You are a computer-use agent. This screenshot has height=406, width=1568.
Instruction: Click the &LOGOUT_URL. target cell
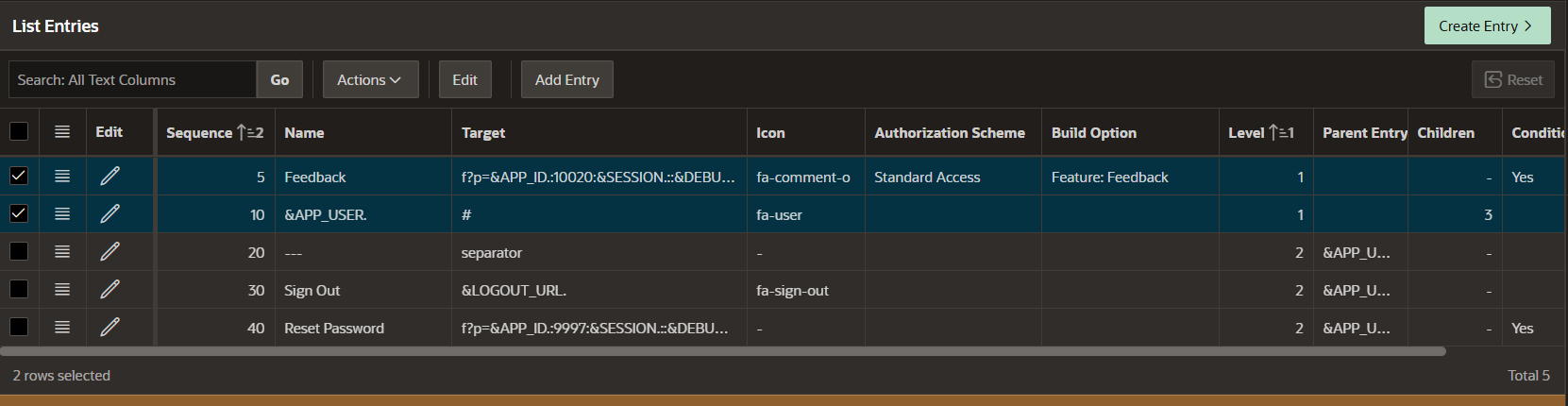coord(599,290)
